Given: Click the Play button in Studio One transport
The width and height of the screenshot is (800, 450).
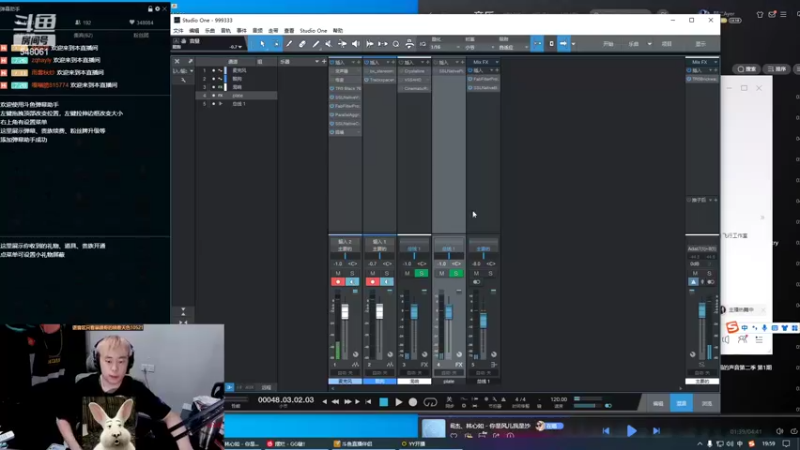Looking at the screenshot, I should point(398,402).
